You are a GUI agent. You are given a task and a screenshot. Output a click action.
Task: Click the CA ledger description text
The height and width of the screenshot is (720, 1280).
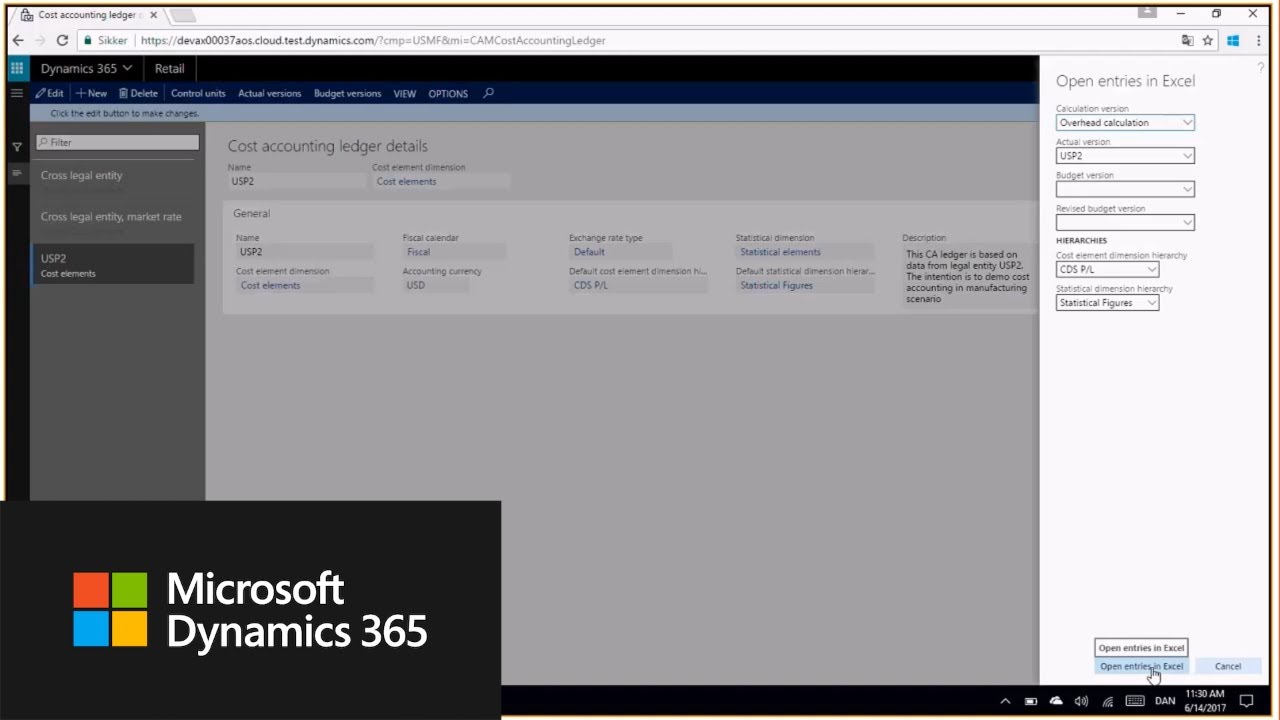[x=967, y=276]
